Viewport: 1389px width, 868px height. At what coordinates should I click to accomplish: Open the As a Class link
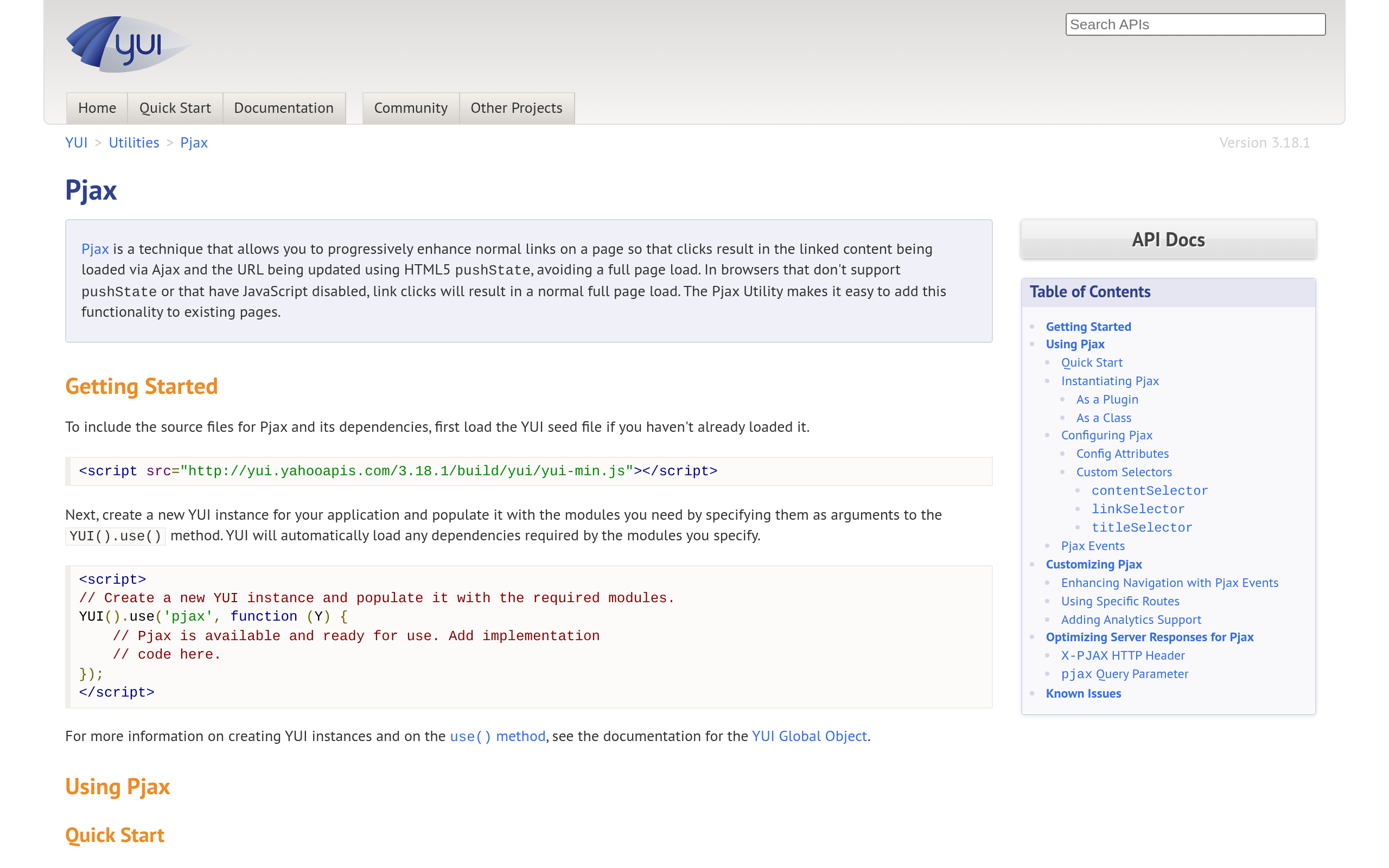tap(1104, 417)
